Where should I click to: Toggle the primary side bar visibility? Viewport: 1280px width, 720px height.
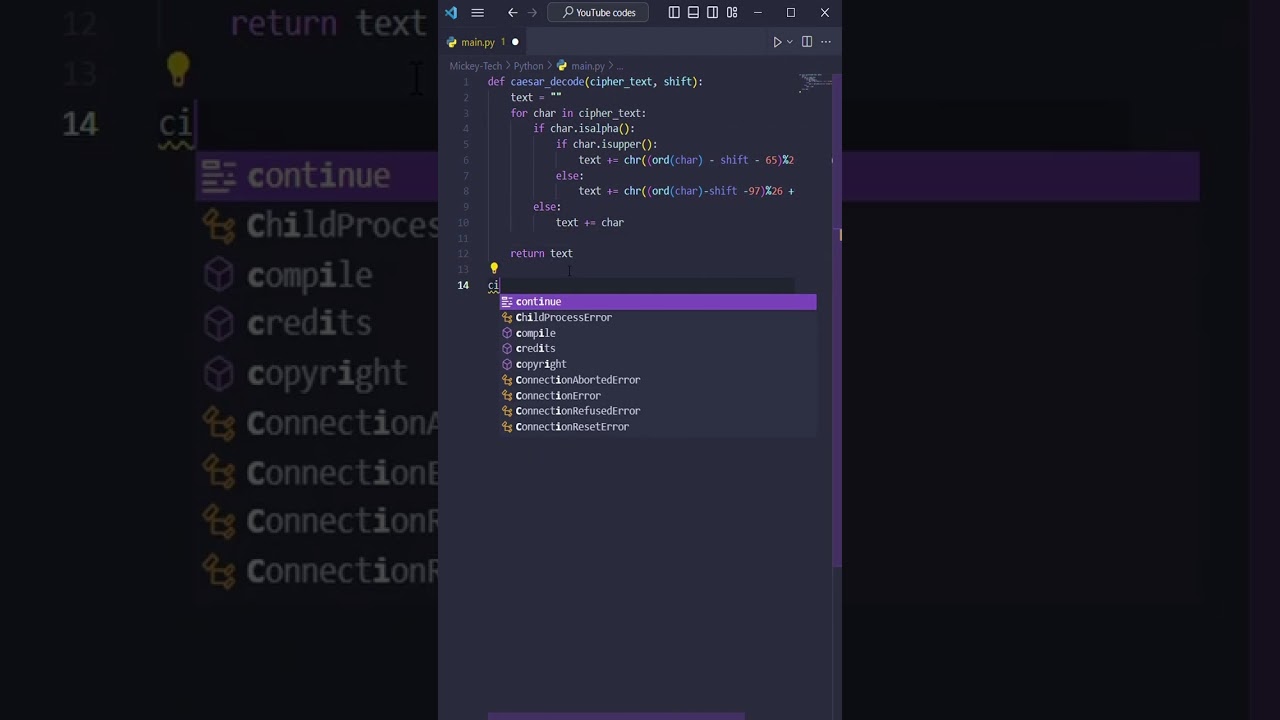674,13
